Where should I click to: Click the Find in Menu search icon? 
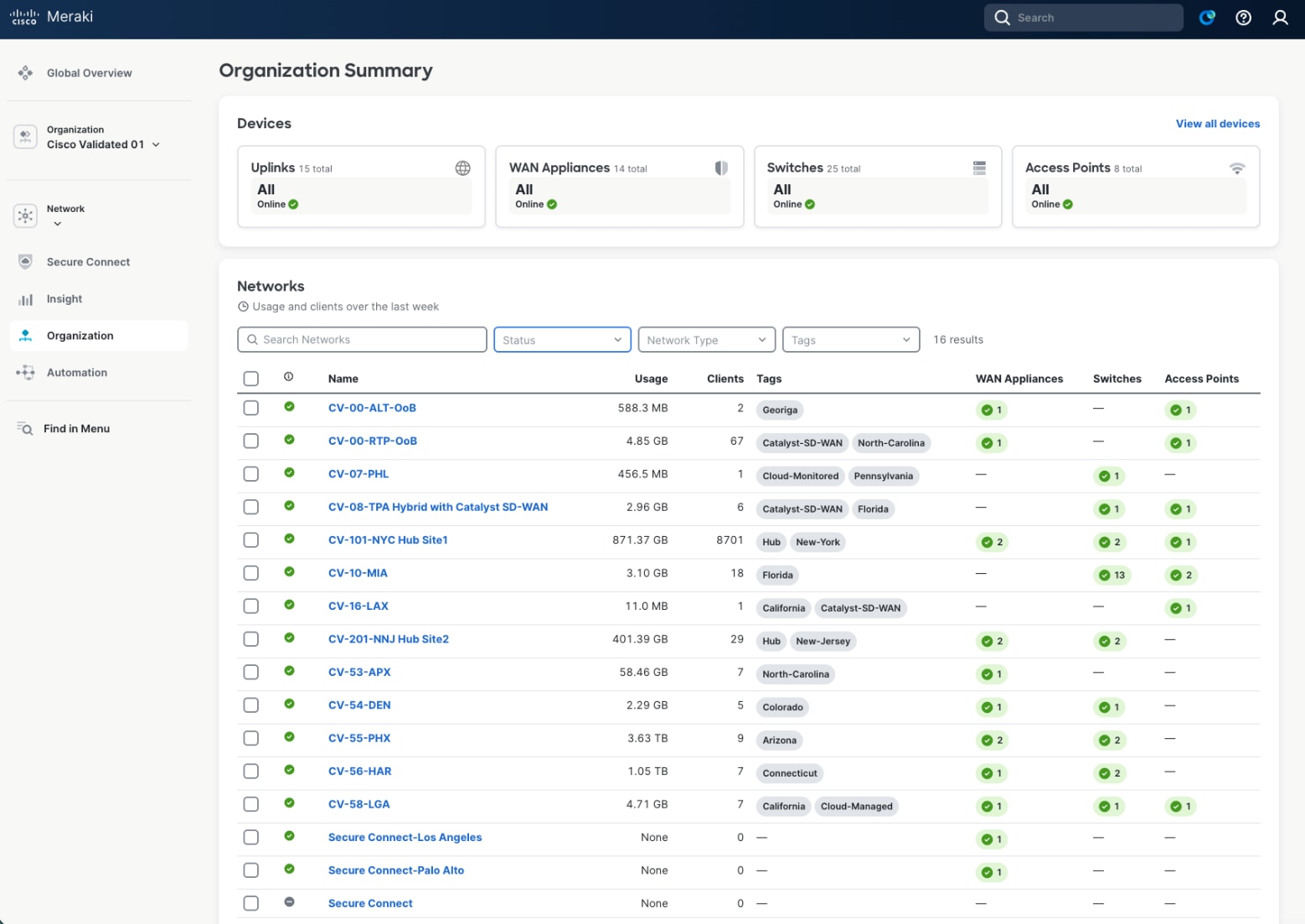coord(25,429)
